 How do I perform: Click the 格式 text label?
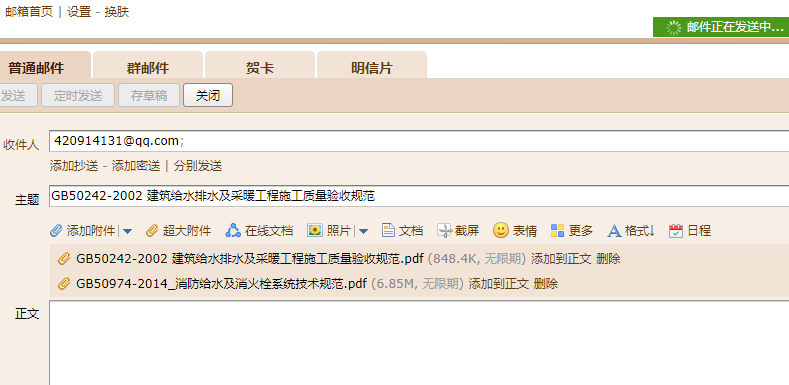[x=640, y=231]
